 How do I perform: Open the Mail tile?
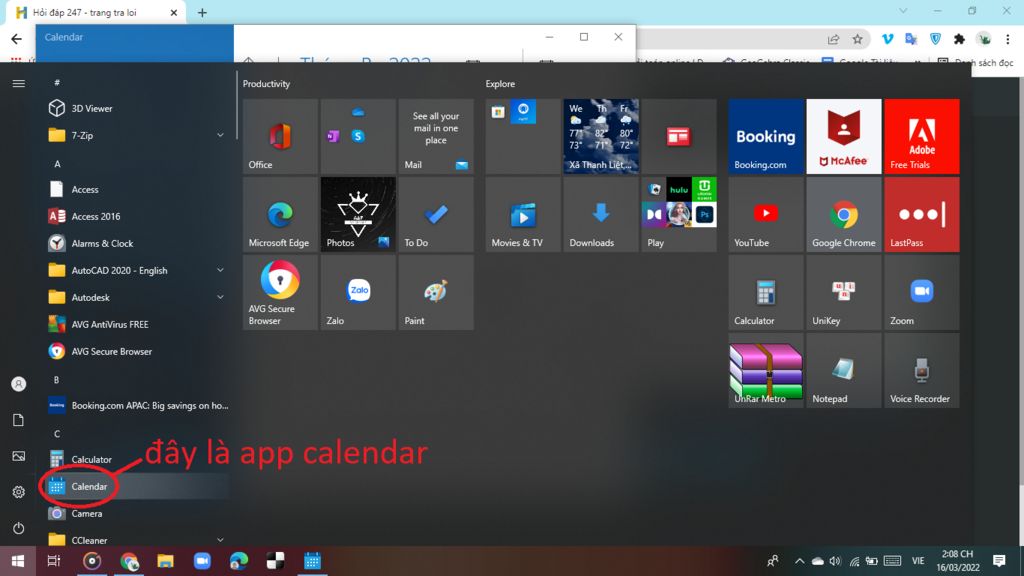(436, 136)
